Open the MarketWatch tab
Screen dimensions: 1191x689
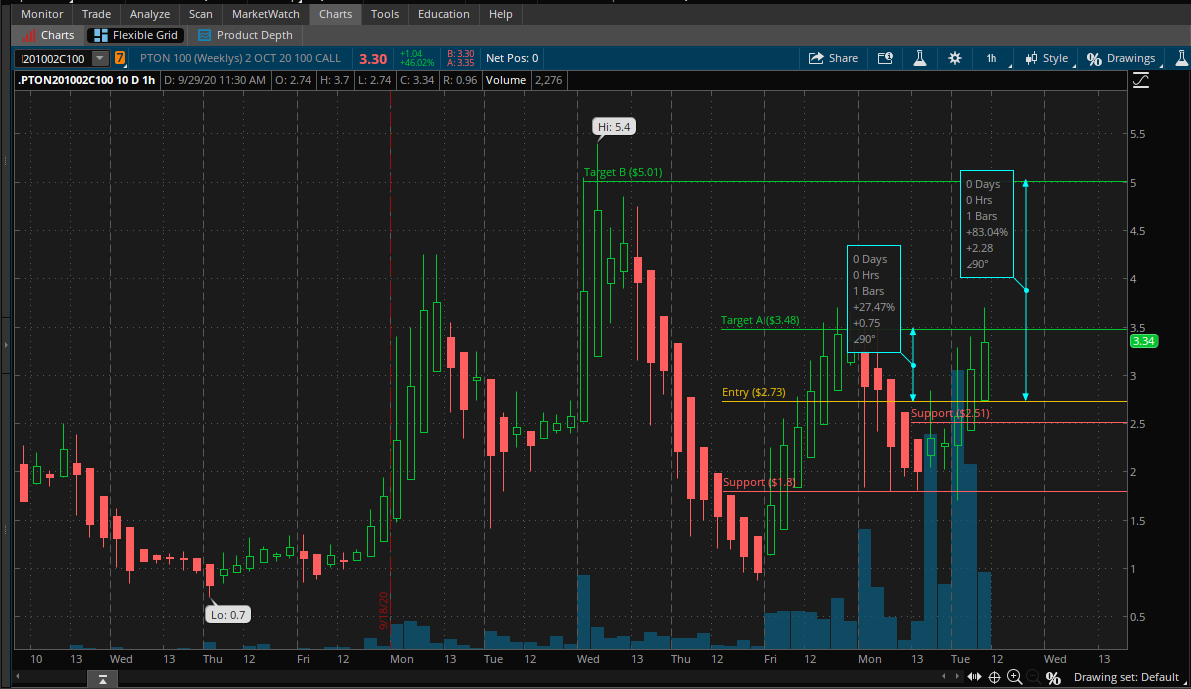click(x=266, y=14)
